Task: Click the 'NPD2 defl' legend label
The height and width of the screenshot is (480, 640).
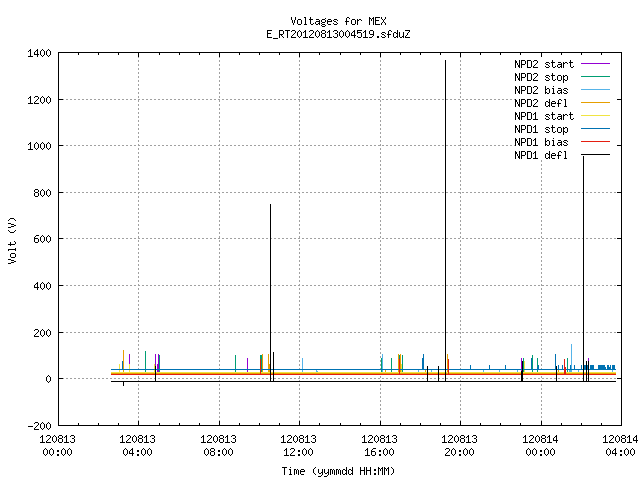Action: point(541,103)
